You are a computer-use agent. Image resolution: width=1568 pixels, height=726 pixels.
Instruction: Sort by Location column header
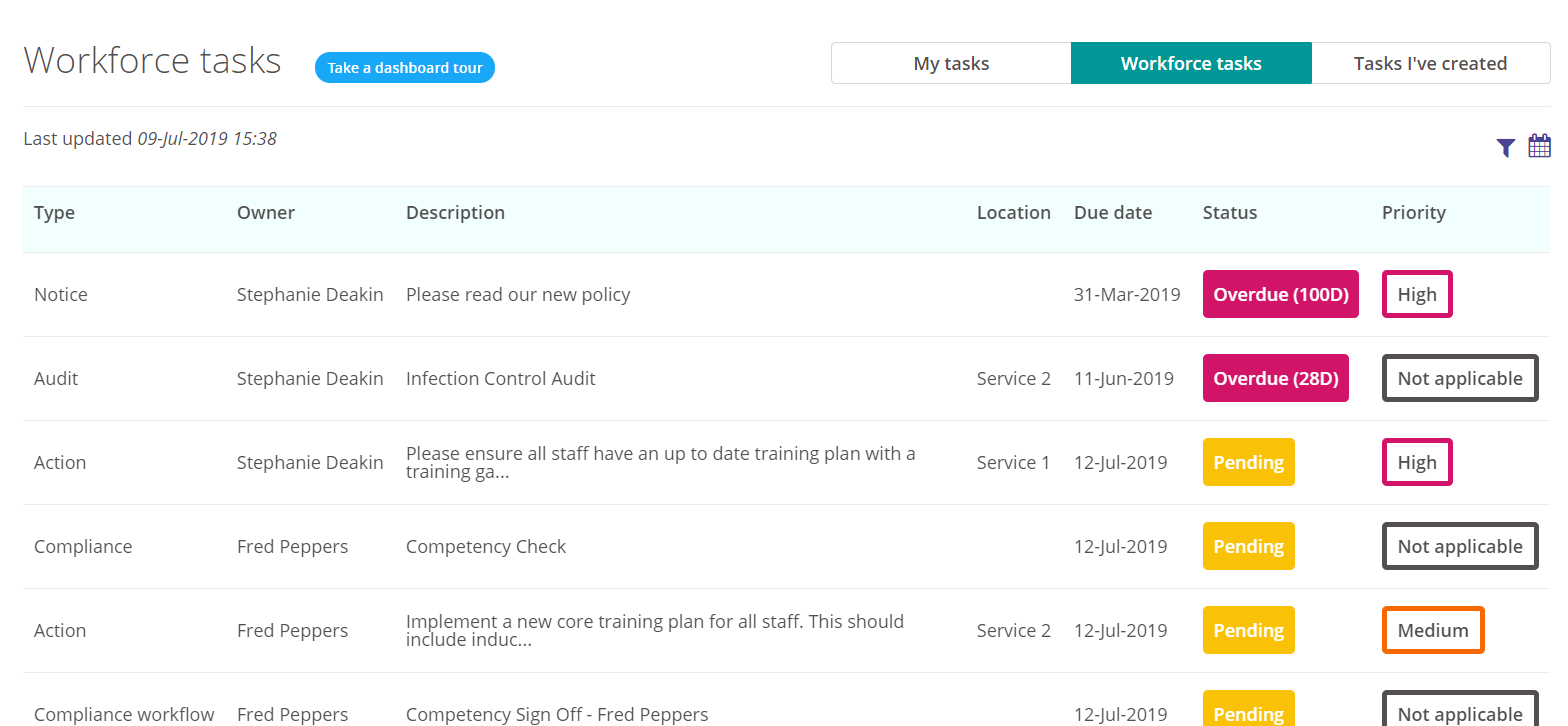coord(1014,212)
